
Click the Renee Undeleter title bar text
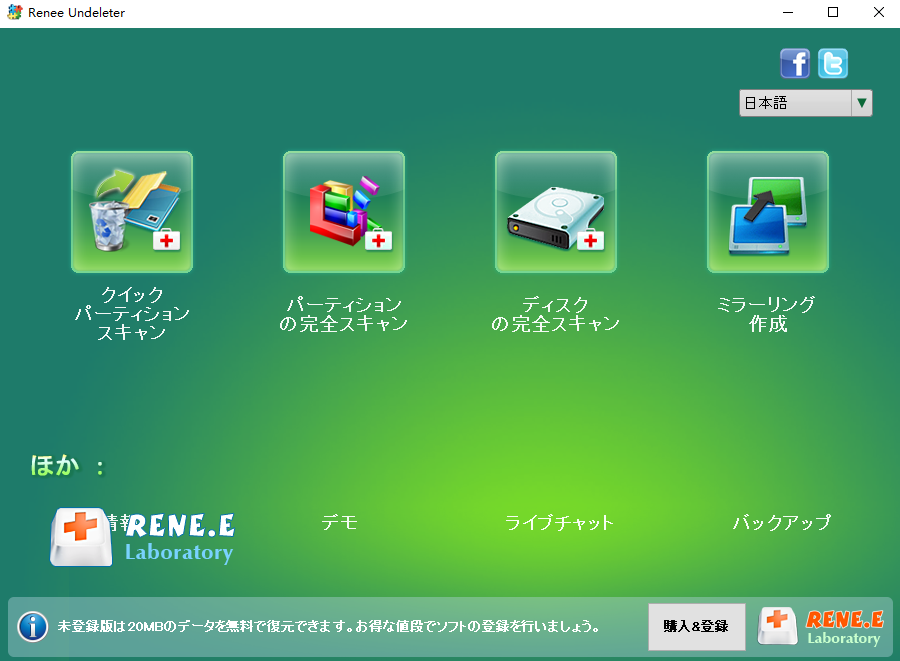75,12
